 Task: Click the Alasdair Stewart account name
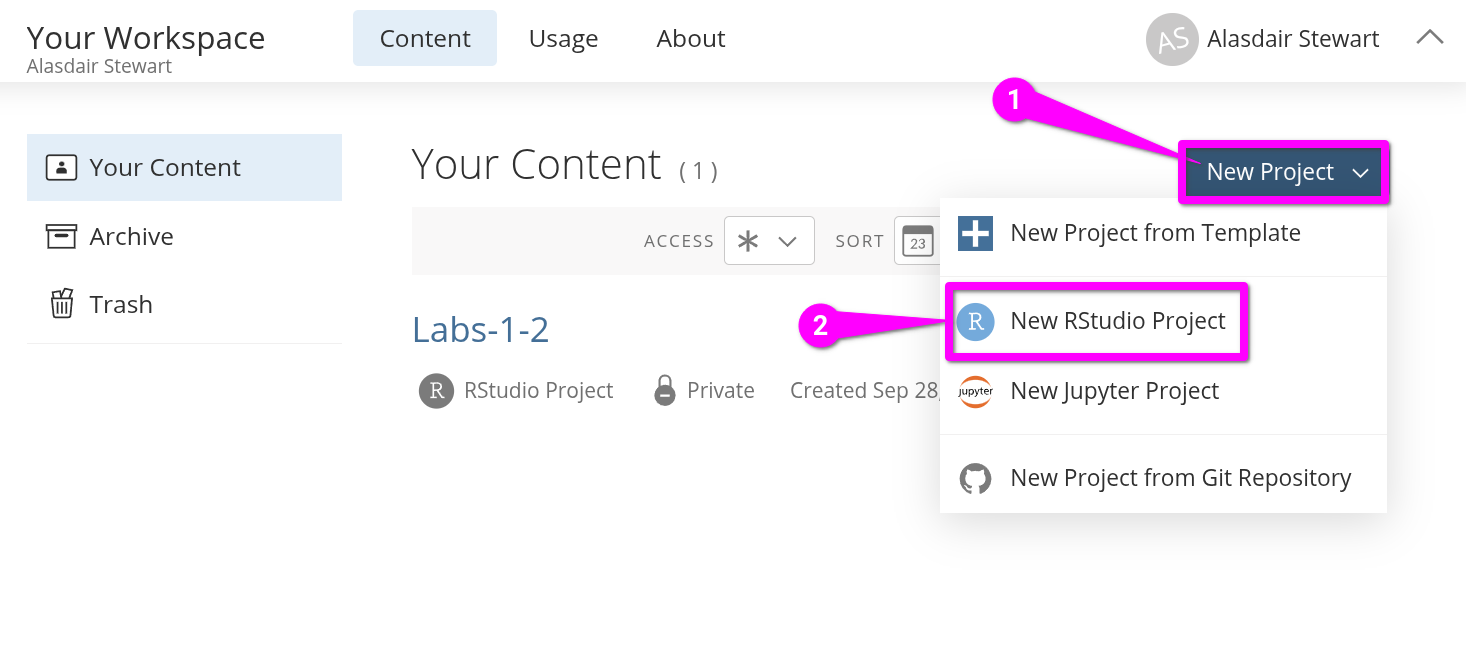(1293, 39)
